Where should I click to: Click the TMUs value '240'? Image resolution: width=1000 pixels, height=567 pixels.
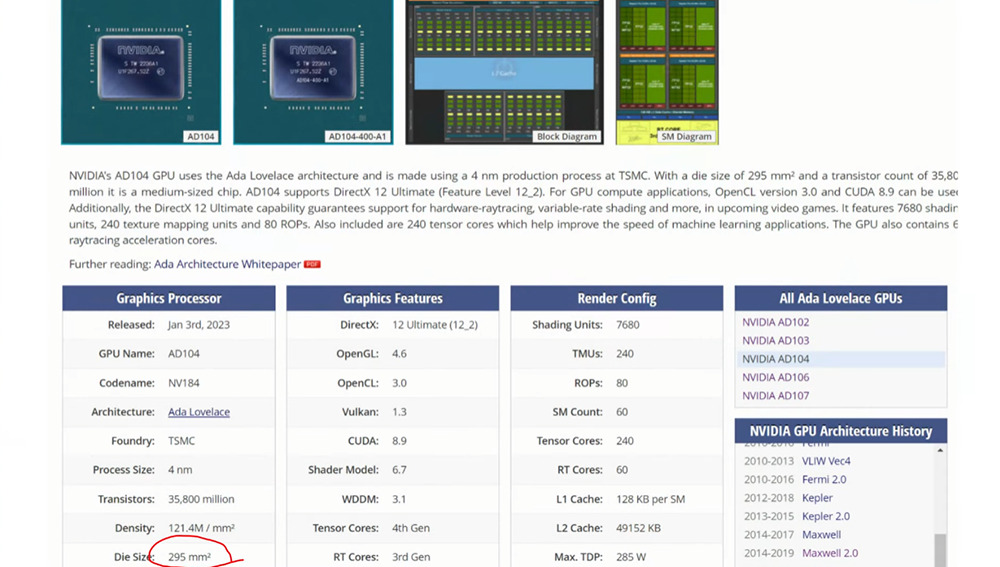(625, 354)
